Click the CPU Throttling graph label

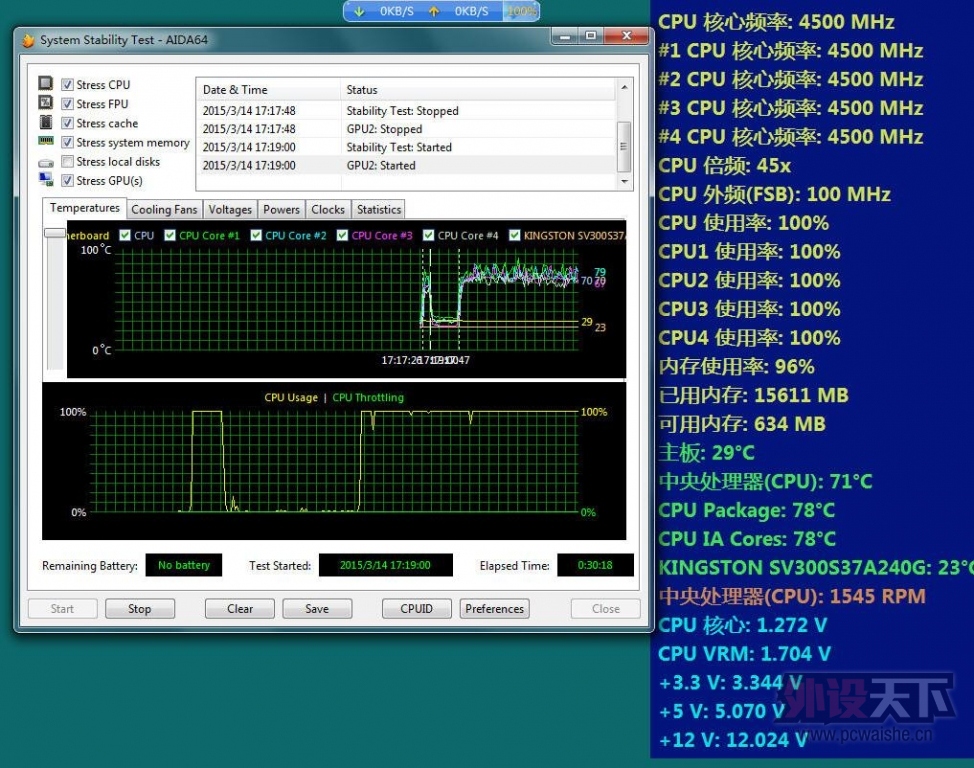point(368,398)
